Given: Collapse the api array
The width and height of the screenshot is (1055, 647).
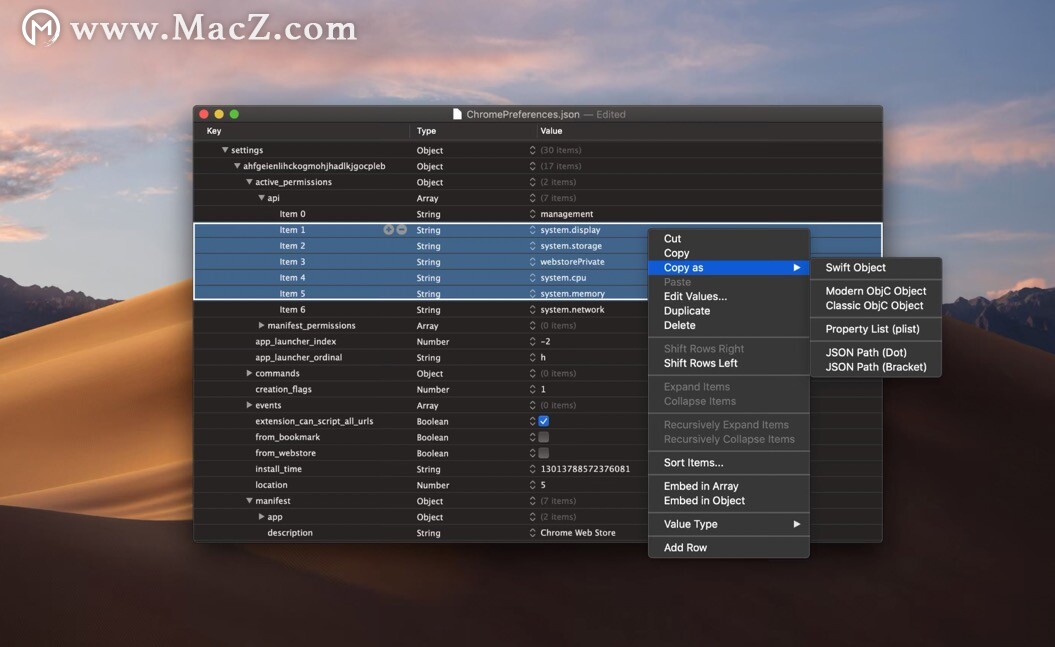Looking at the screenshot, I should (261, 198).
